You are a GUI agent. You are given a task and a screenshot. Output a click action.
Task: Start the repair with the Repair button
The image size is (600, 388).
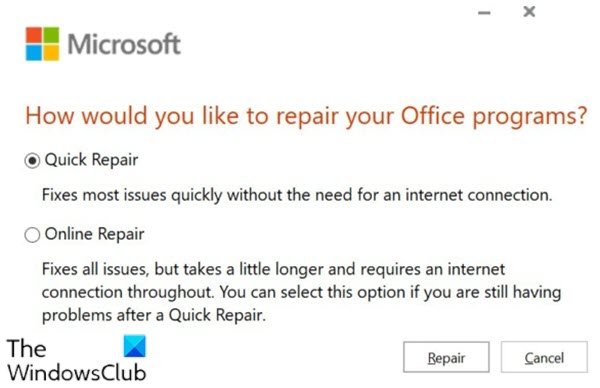pyautogui.click(x=446, y=357)
